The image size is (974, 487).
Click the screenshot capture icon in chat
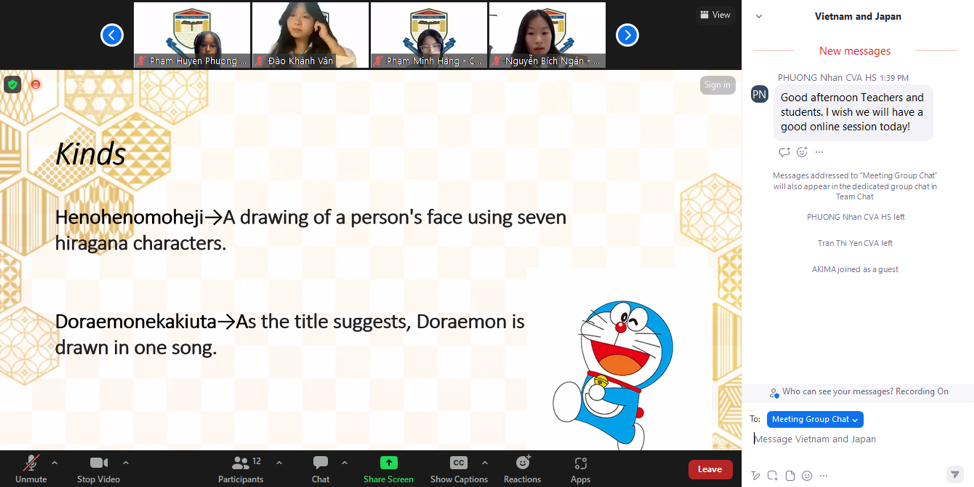(x=772, y=476)
